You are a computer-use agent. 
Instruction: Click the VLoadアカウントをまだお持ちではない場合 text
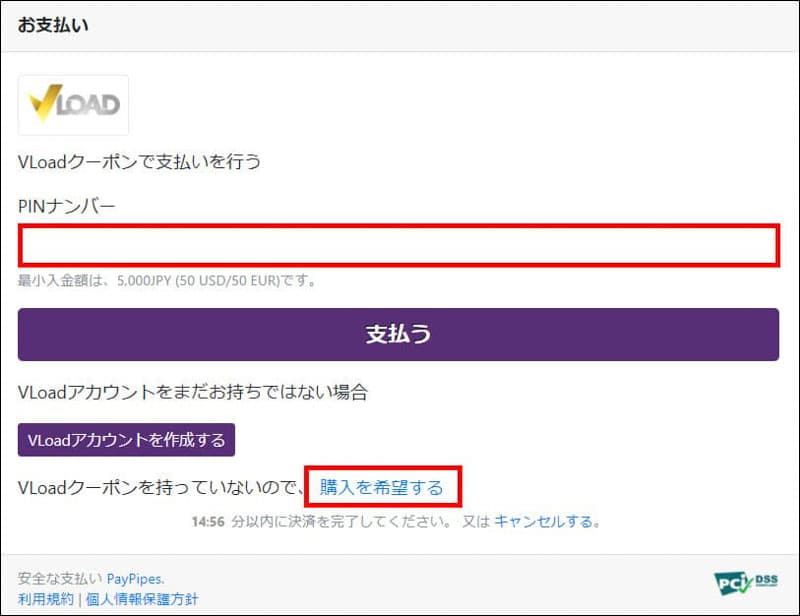(193, 392)
